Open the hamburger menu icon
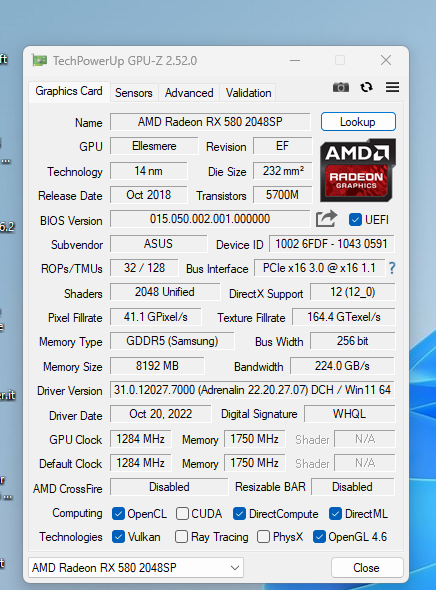The width and height of the screenshot is (436, 590). [392, 87]
